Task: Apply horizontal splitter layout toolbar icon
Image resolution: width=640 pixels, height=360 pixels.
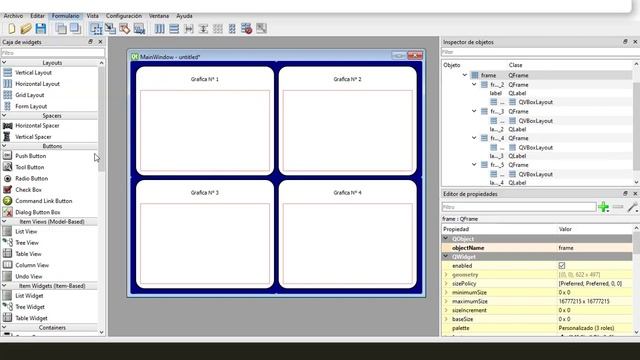Action: [x=189, y=29]
